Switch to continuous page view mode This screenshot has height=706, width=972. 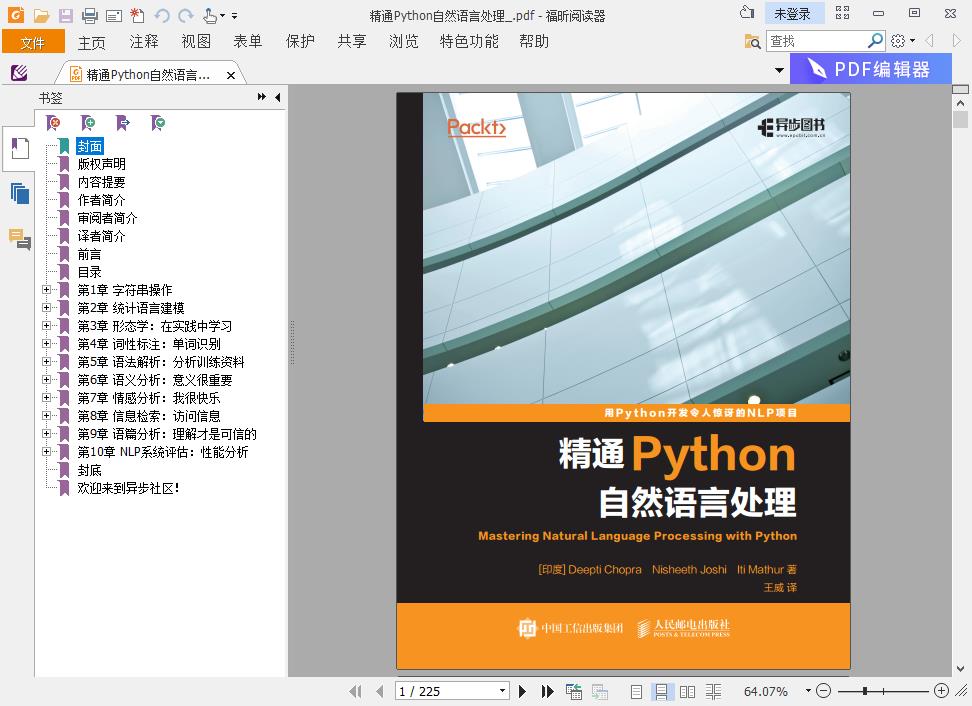[x=661, y=691]
